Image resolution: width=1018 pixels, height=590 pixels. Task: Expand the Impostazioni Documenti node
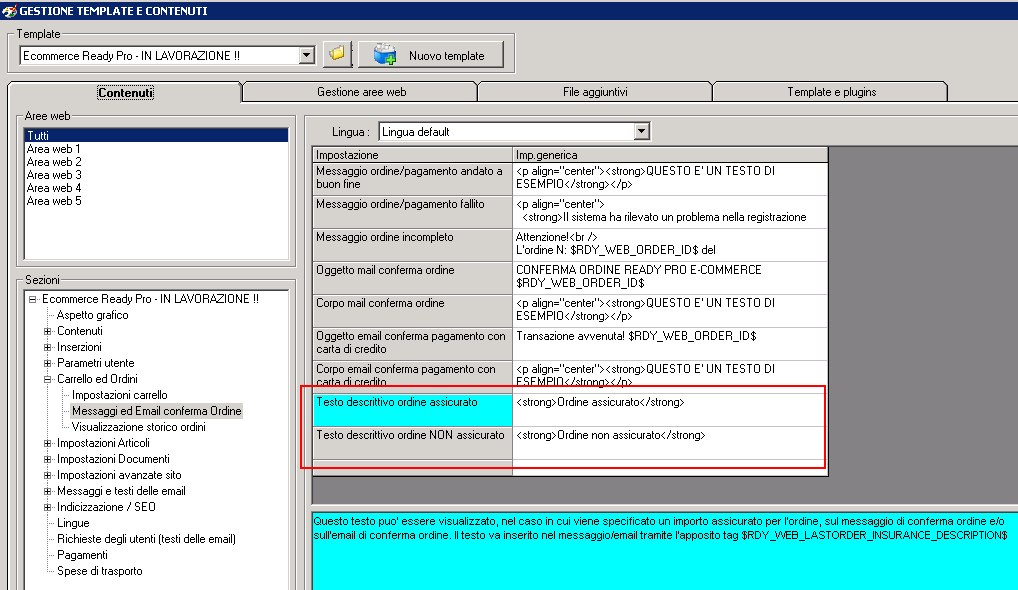pos(47,459)
